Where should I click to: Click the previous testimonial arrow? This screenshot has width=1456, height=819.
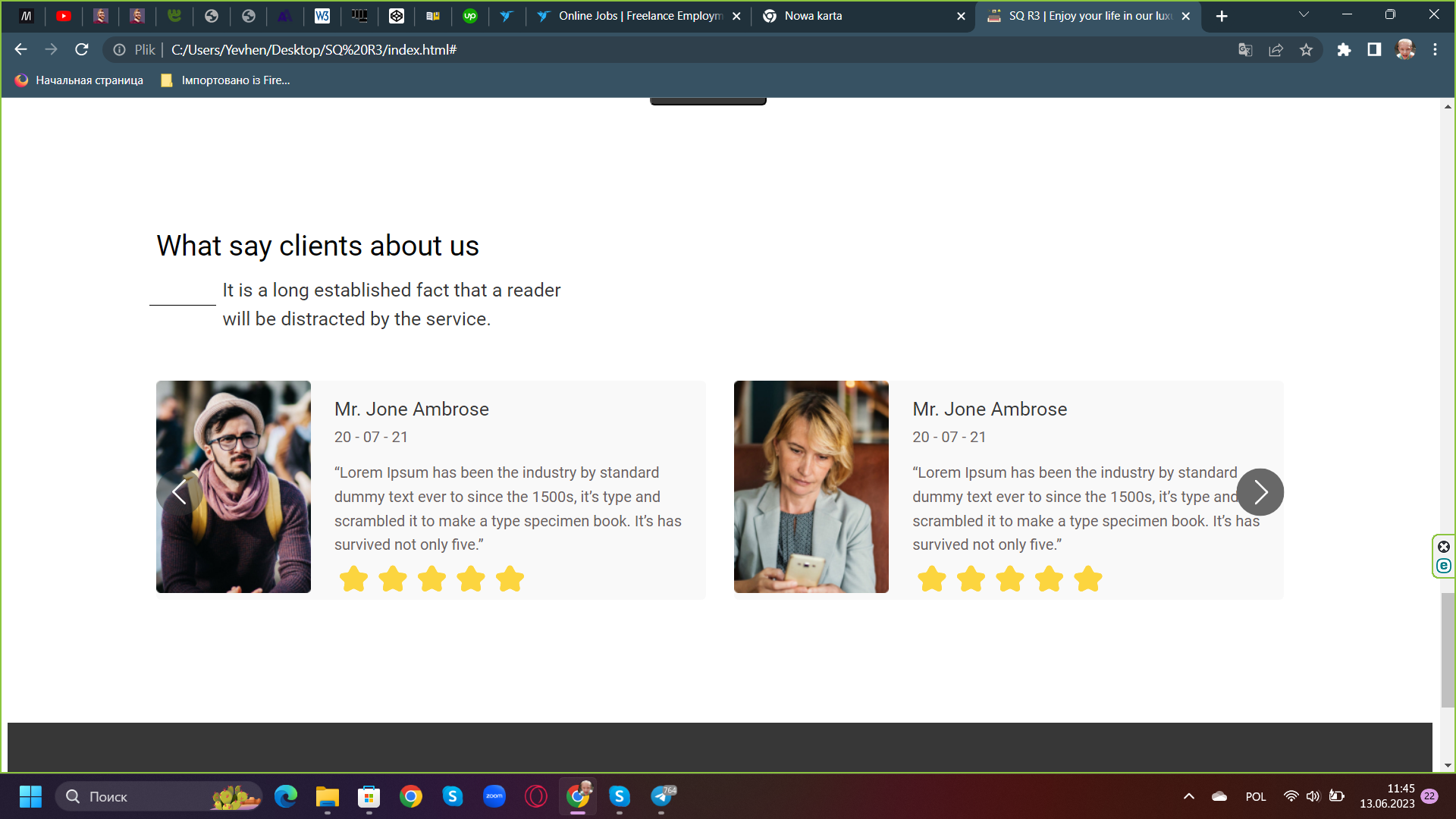point(179,492)
